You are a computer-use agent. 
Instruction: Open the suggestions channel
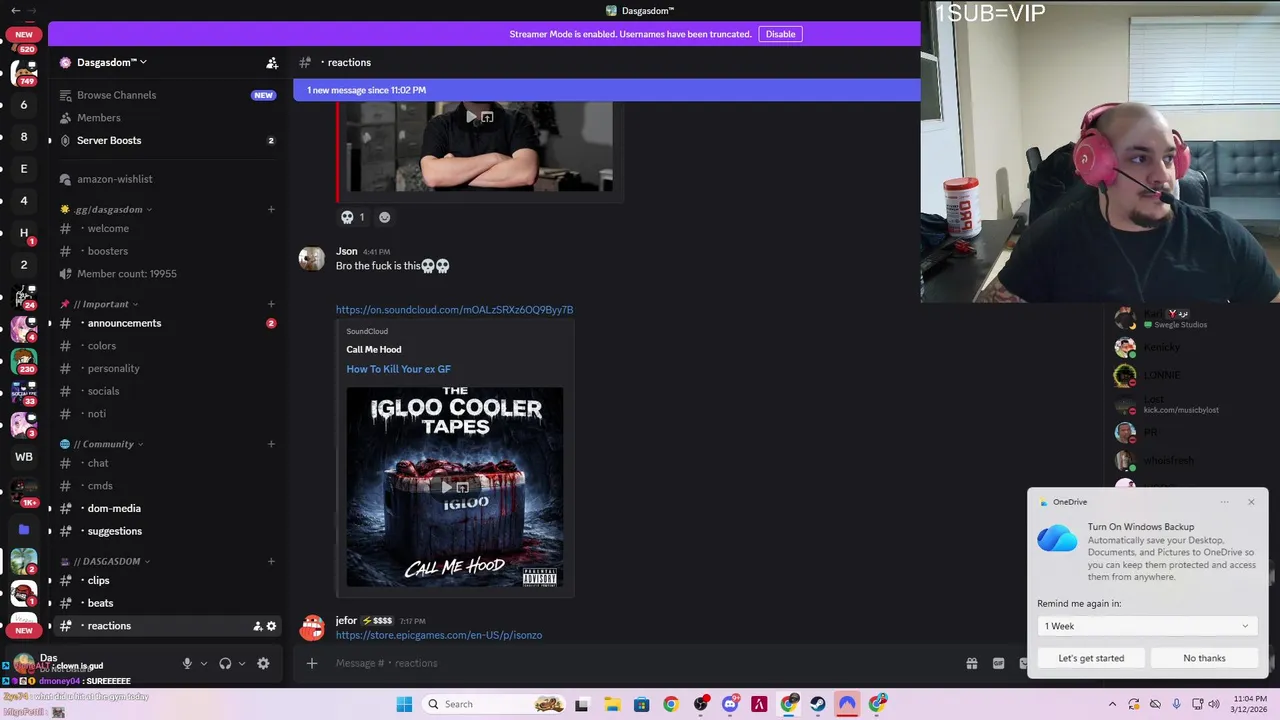click(166, 531)
